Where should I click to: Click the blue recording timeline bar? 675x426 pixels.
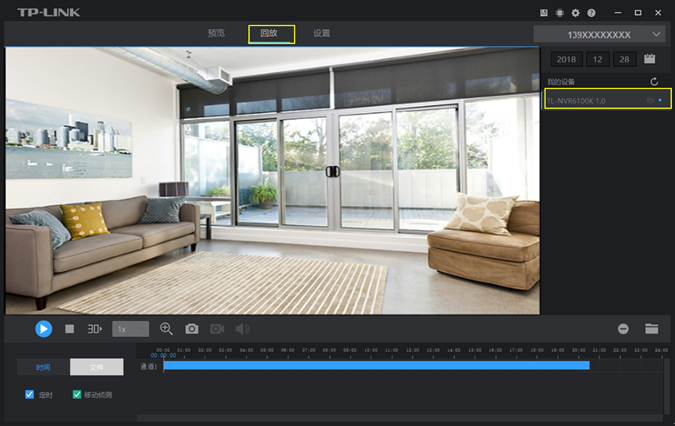(376, 366)
